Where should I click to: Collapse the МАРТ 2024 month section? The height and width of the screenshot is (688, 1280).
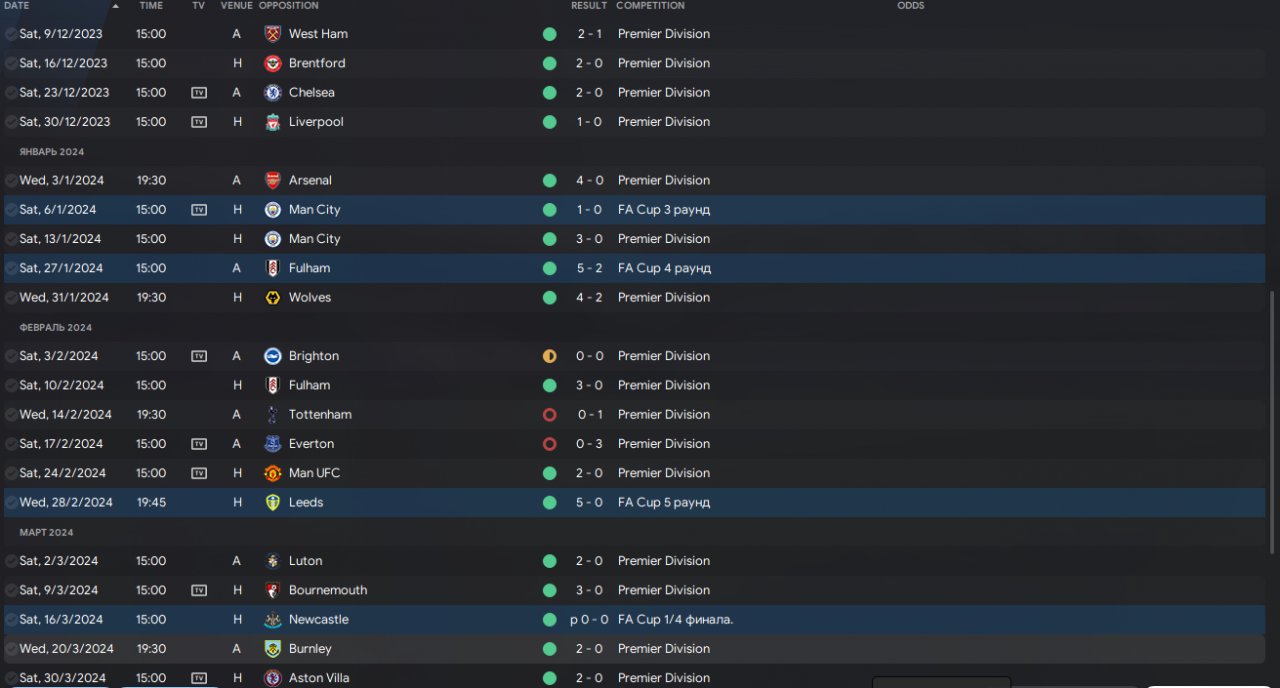(47, 533)
